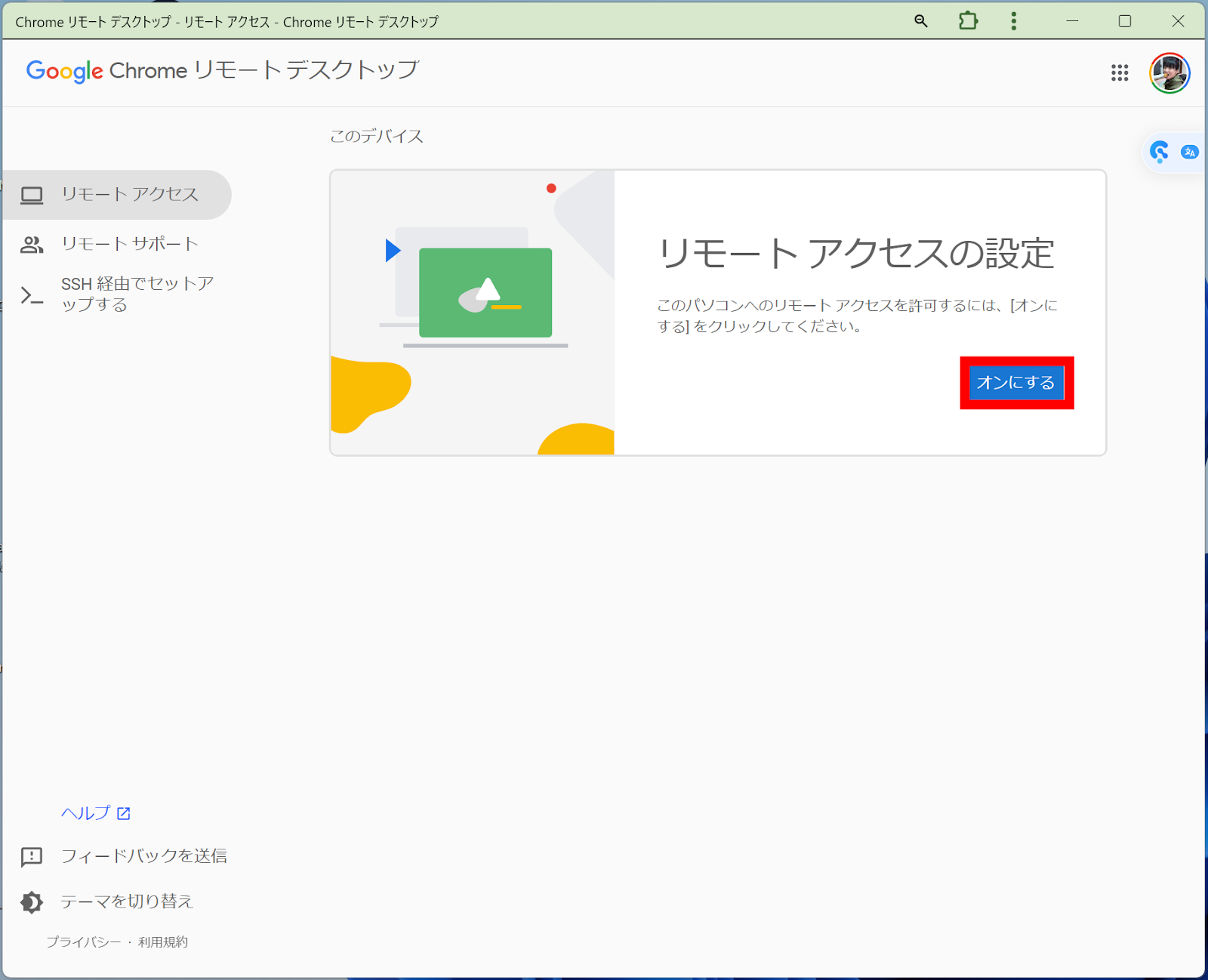Screen dimensions: 1208x980
Task: Open the 利用規約 link
Action: [x=163, y=942]
